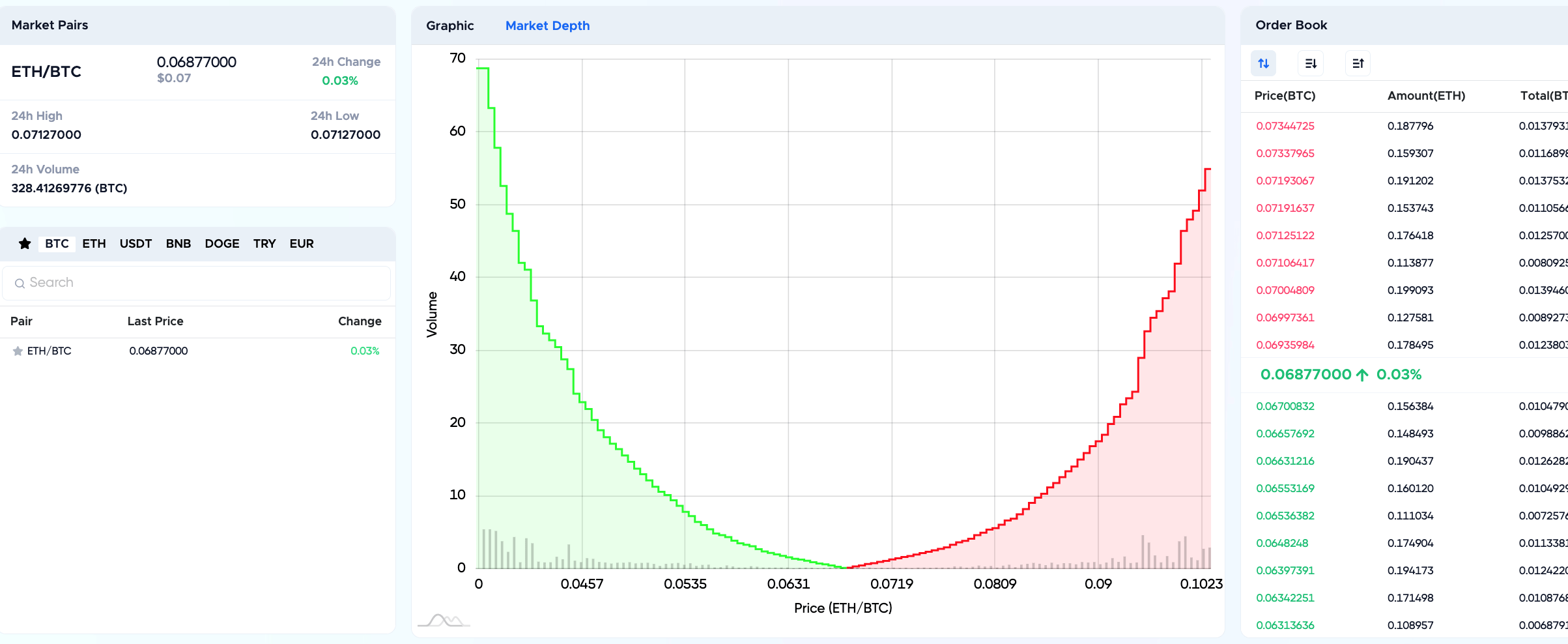Filter pairs by DOGE market

point(221,244)
